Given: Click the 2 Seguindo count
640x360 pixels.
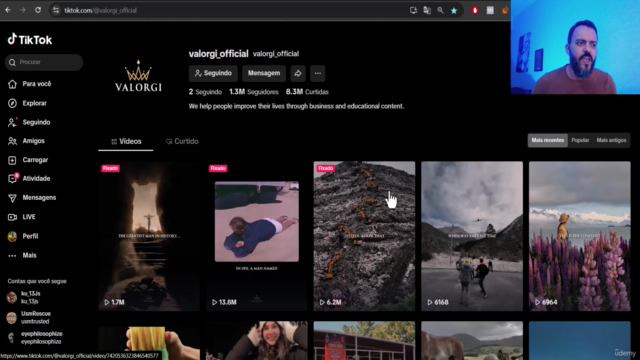Looking at the screenshot, I should (205, 92).
